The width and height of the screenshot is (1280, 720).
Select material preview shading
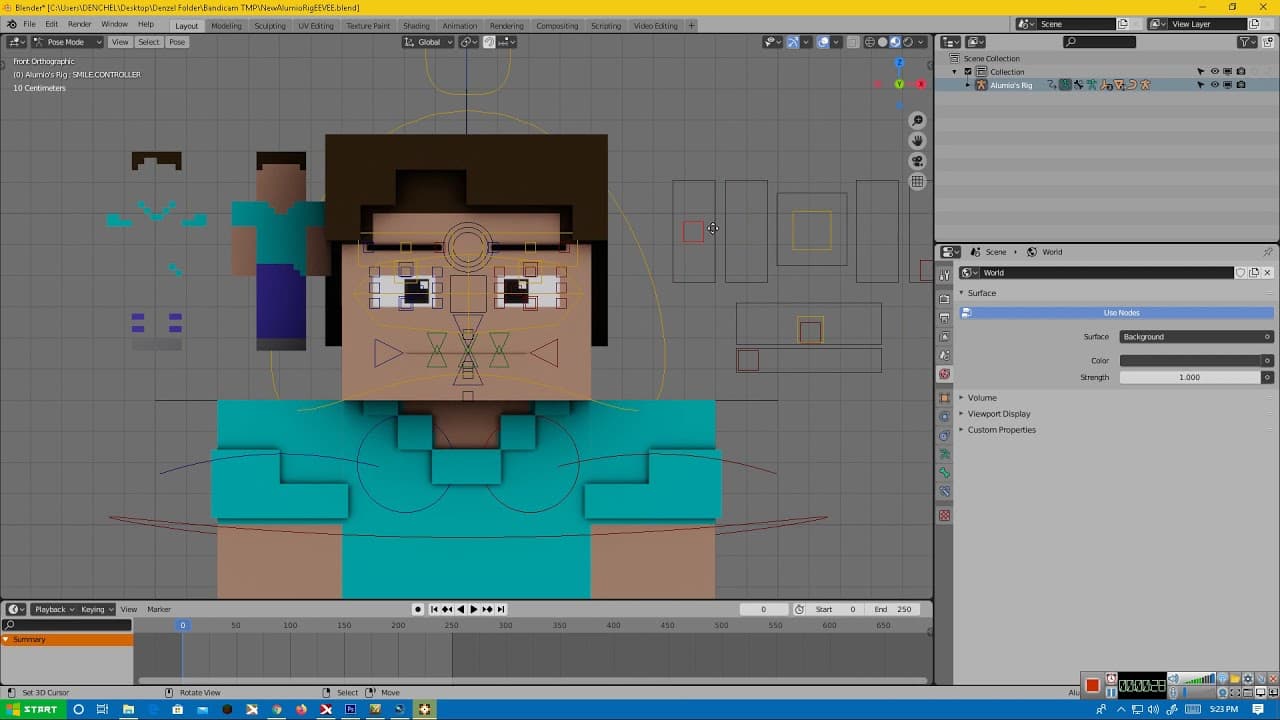coord(895,42)
